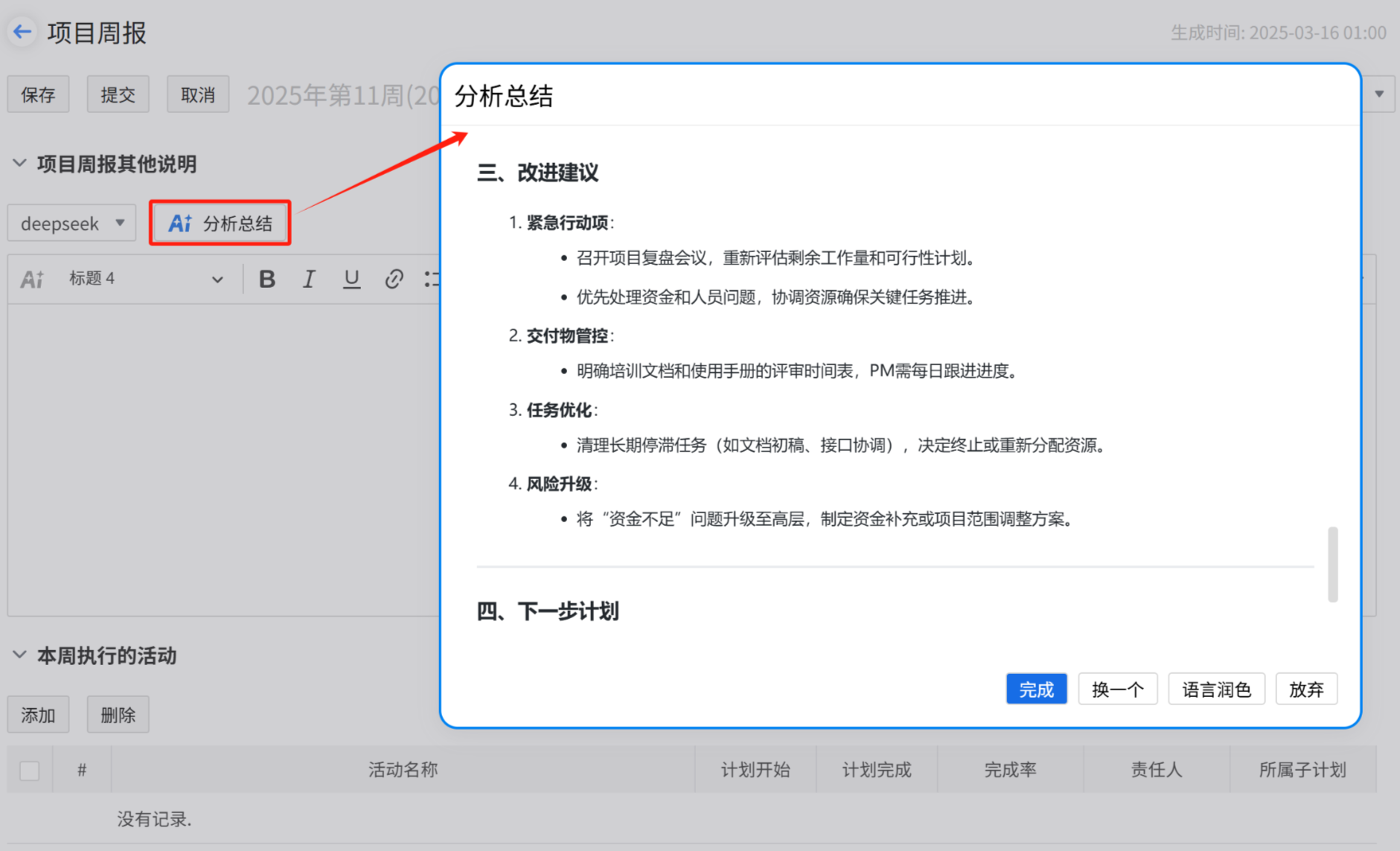The height and width of the screenshot is (851, 1400).
Task: Open the deepseek model dropdown
Action: (71, 222)
